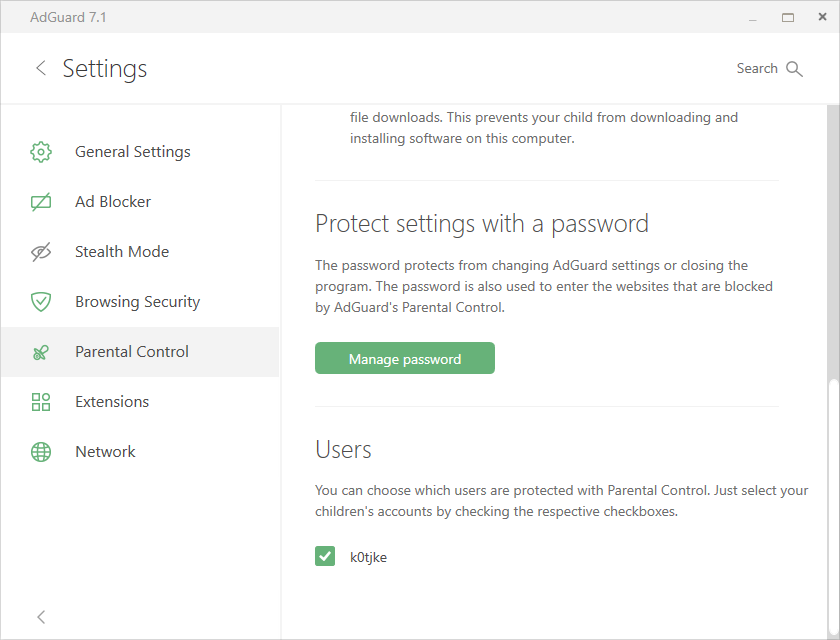This screenshot has width=840, height=640.
Task: Click the Extensions squares icon
Action: click(41, 402)
